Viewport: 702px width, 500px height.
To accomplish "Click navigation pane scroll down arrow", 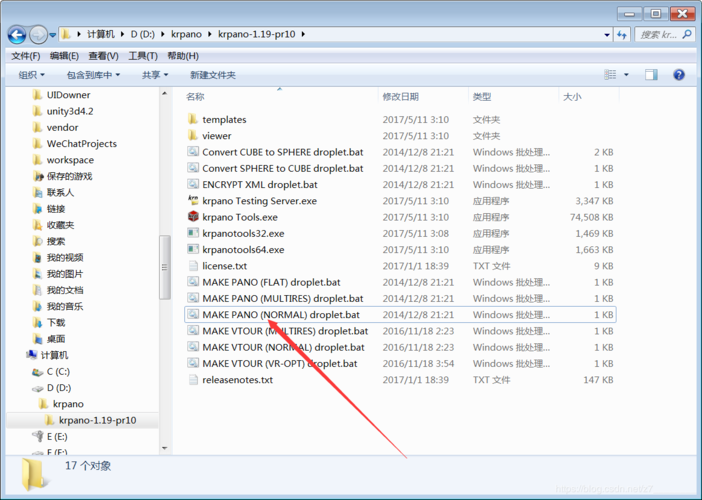I will 164,449.
